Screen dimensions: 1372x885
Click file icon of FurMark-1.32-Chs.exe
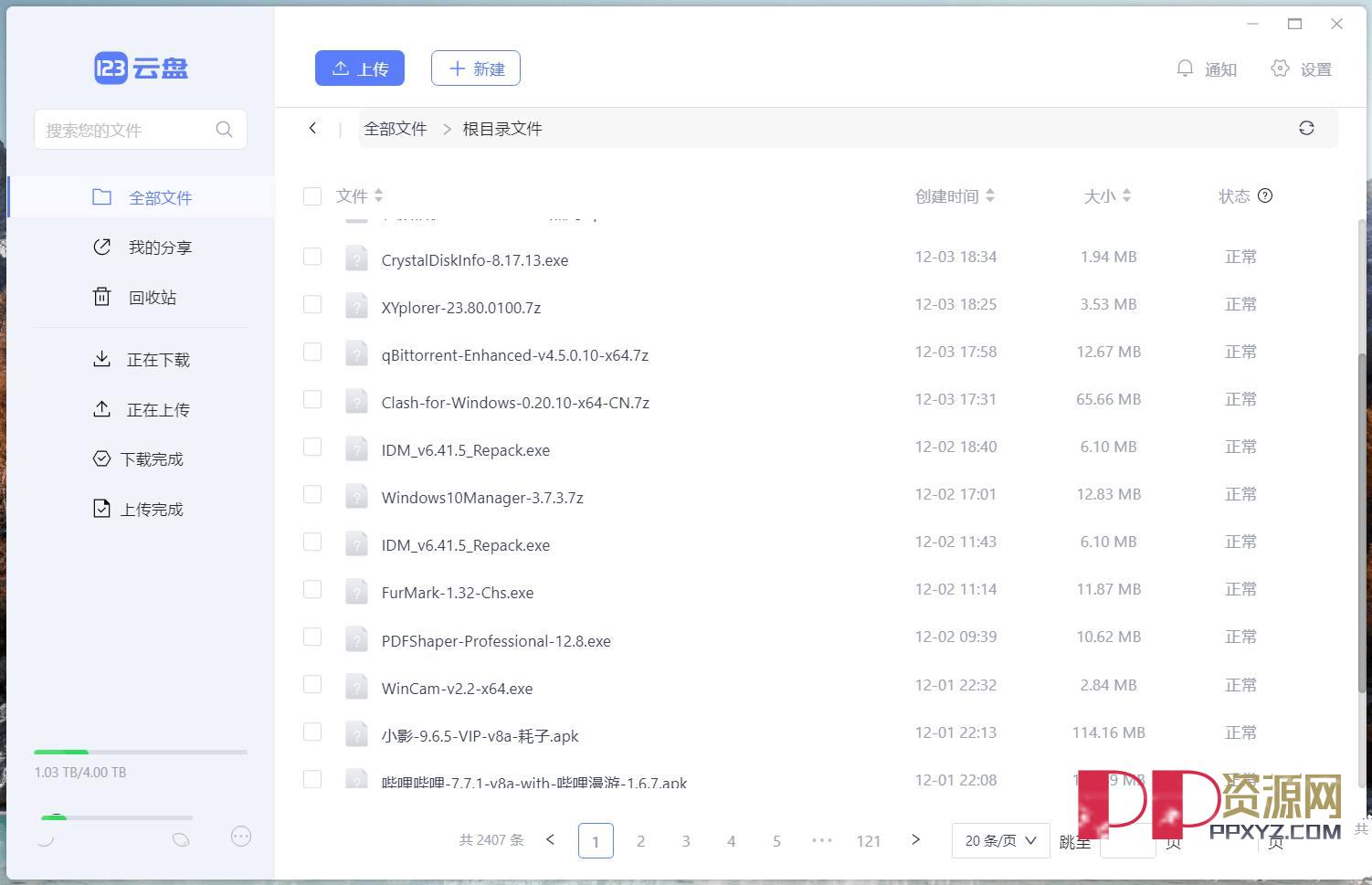tap(356, 592)
